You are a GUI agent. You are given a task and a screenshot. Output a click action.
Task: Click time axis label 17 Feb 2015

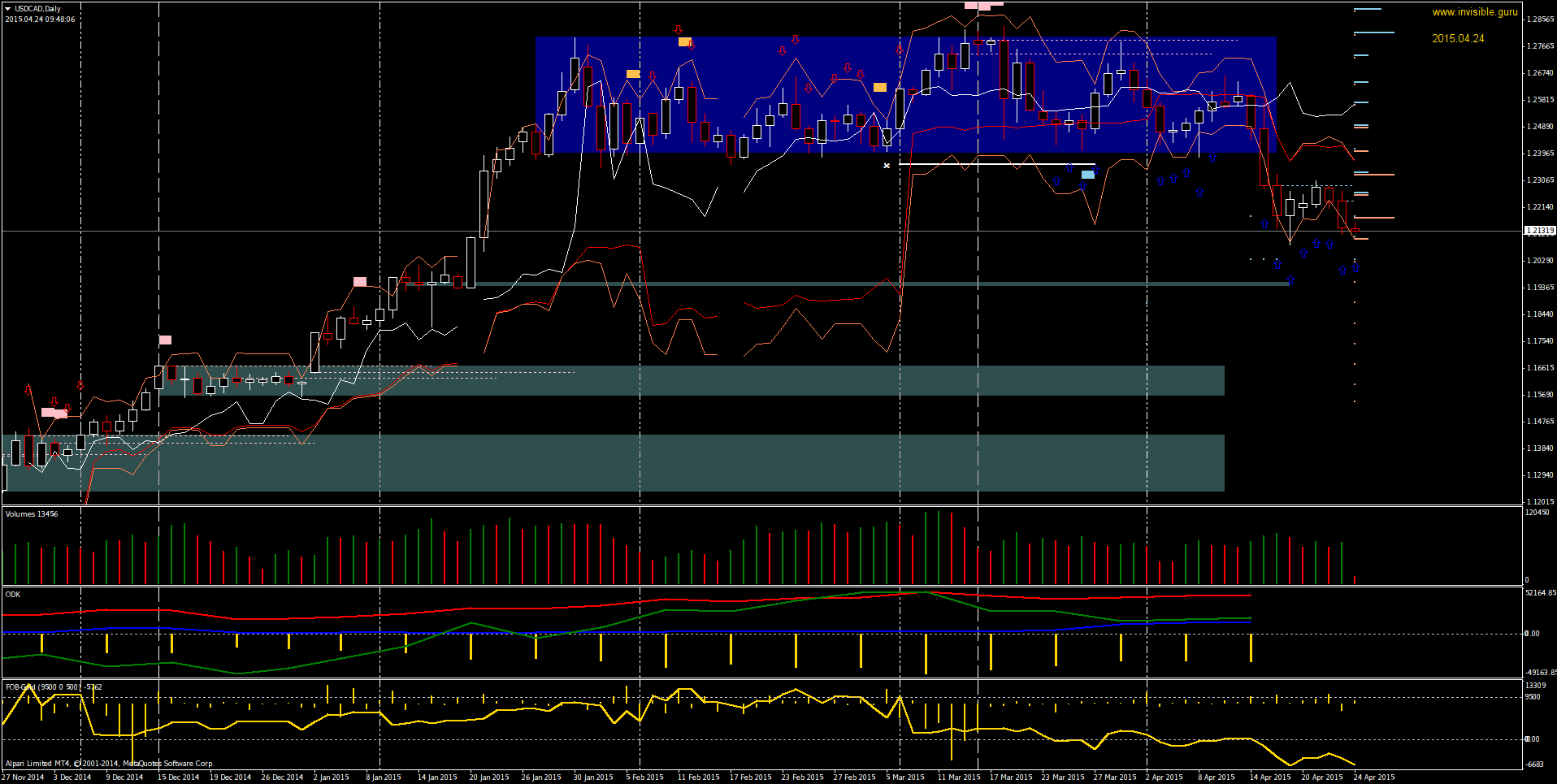[750, 778]
